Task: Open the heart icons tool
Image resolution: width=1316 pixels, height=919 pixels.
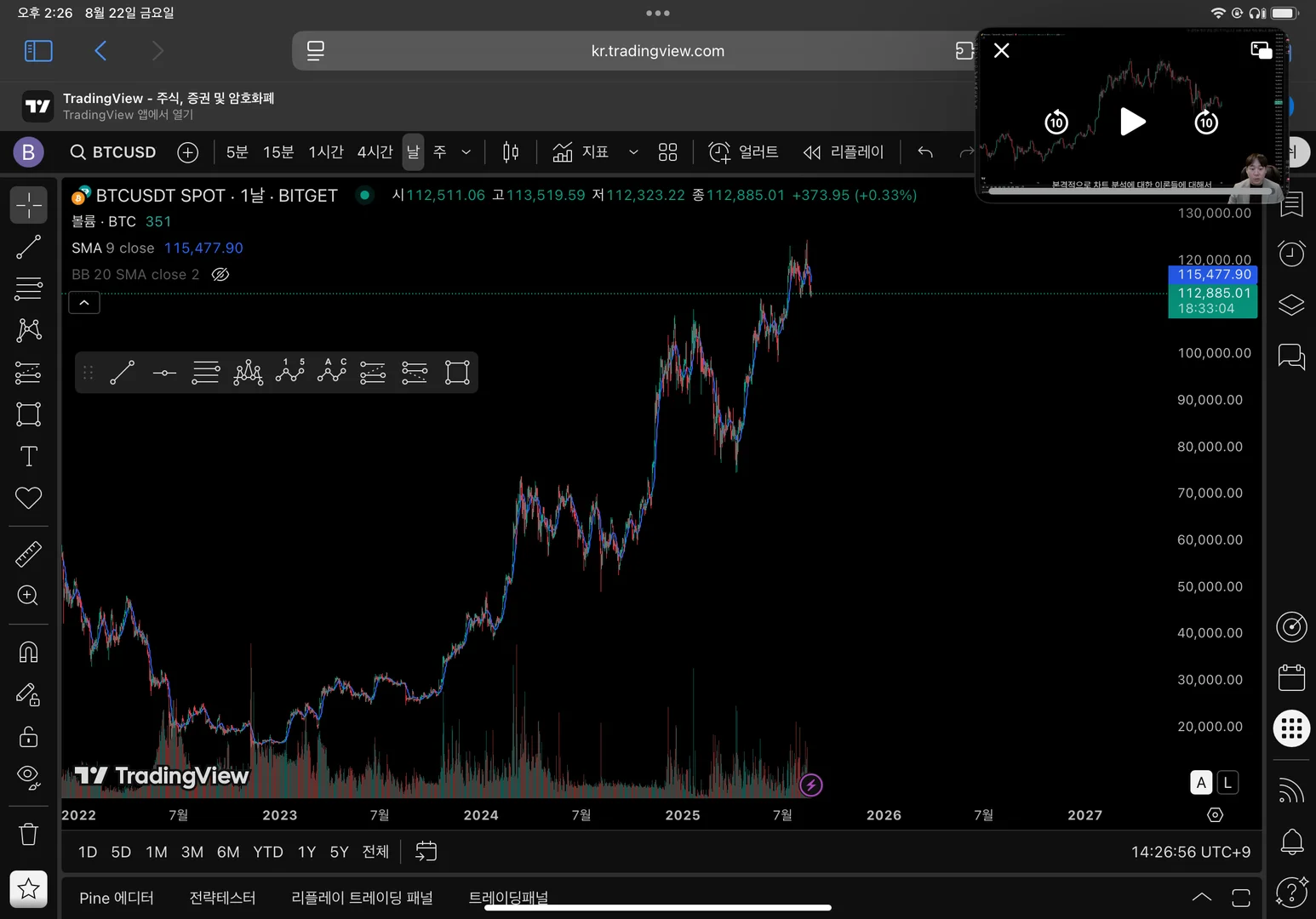Action: click(x=29, y=498)
